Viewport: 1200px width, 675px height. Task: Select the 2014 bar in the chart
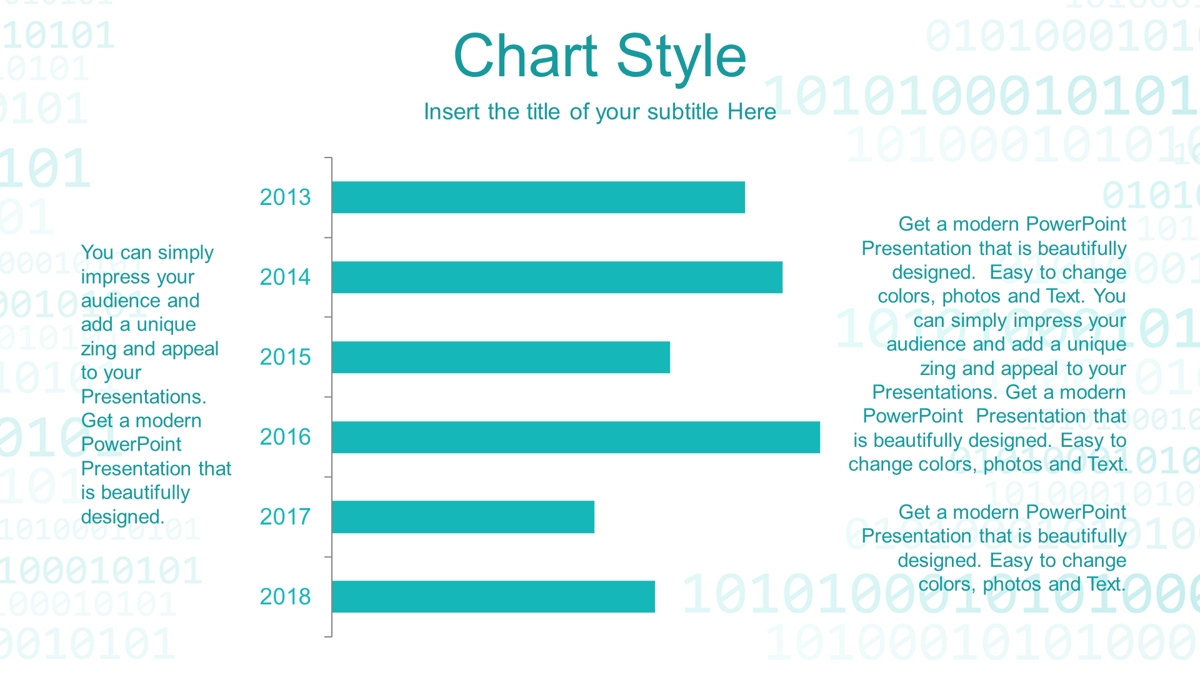(x=557, y=277)
